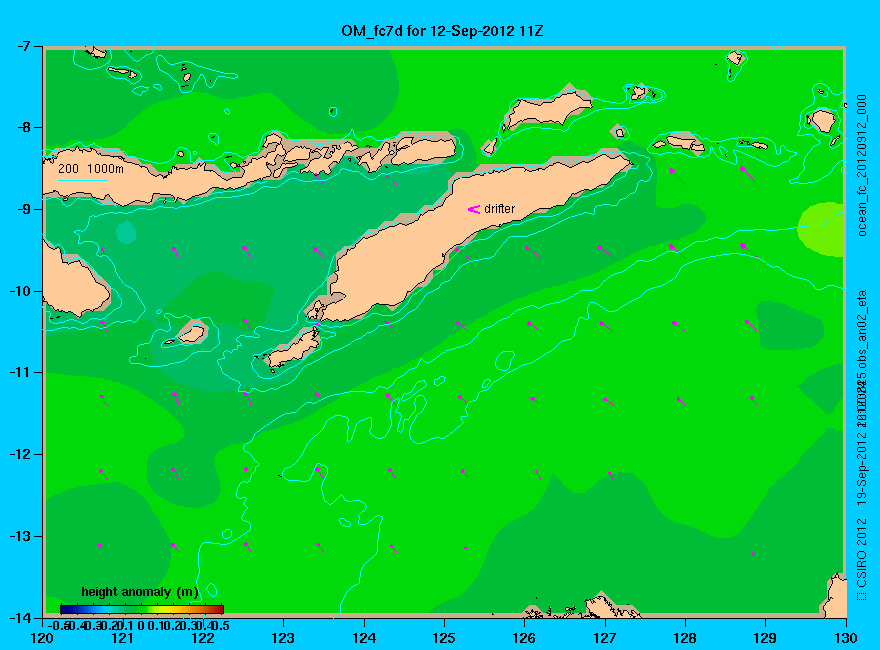Click the latitude label "-8"
Image resolution: width=880 pixels, height=650 pixels.
pyautogui.click(x=25, y=127)
